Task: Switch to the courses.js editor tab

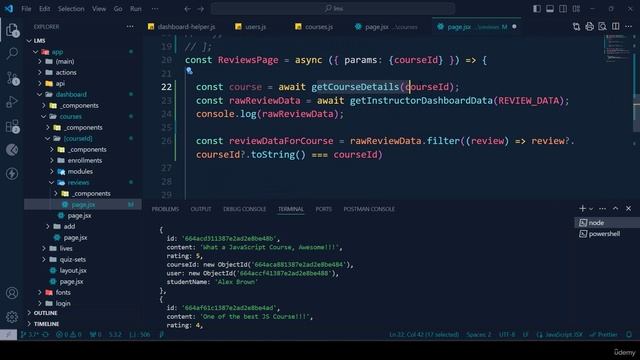Action: pos(314,27)
